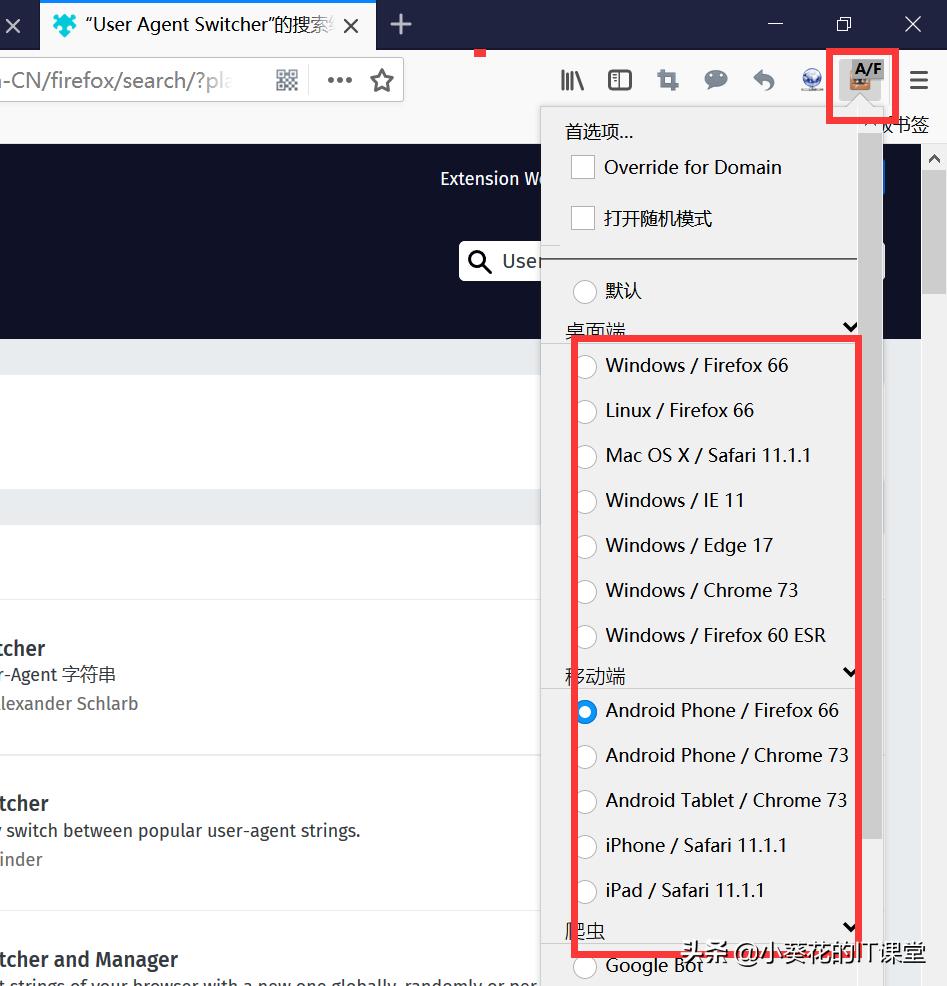Click the page vertical scrollbar thumb

[934, 233]
